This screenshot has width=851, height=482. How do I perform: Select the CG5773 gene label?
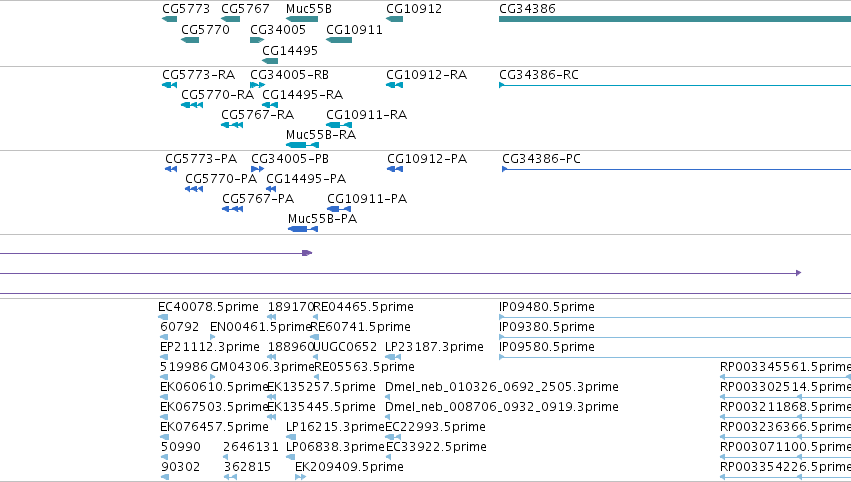(186, 9)
